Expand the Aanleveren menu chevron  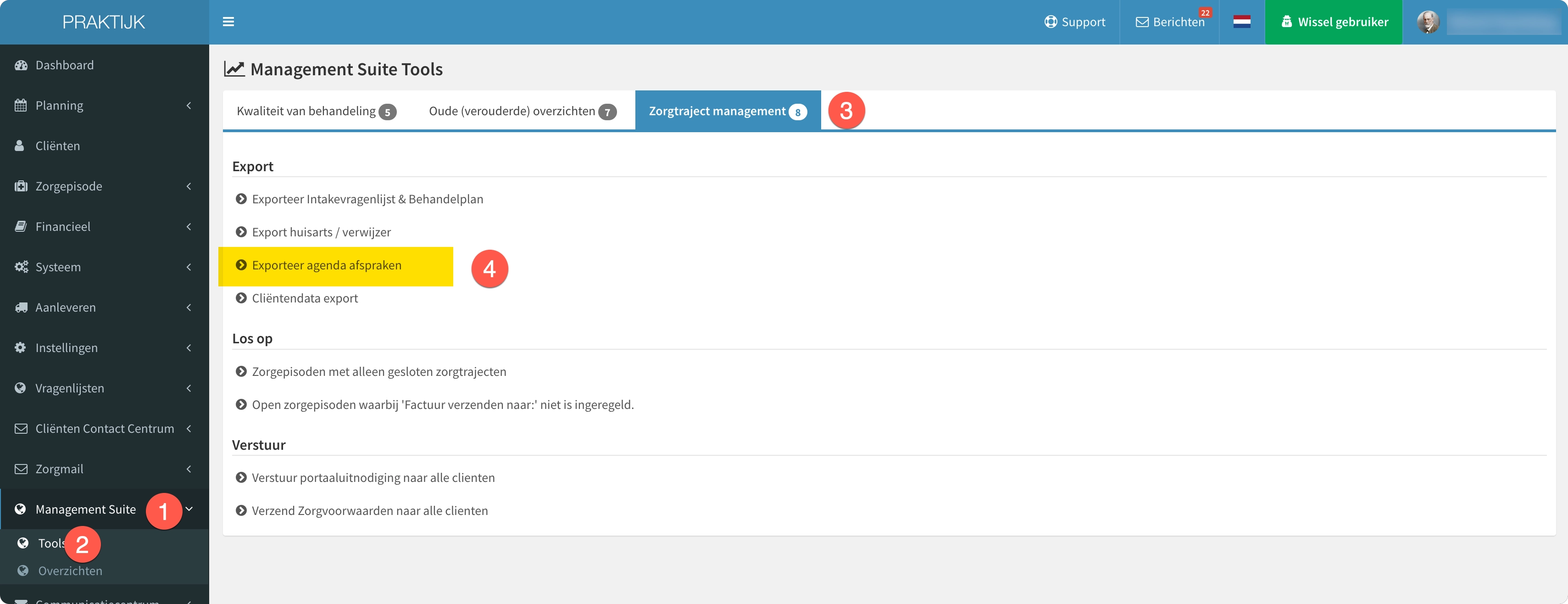pyautogui.click(x=189, y=308)
